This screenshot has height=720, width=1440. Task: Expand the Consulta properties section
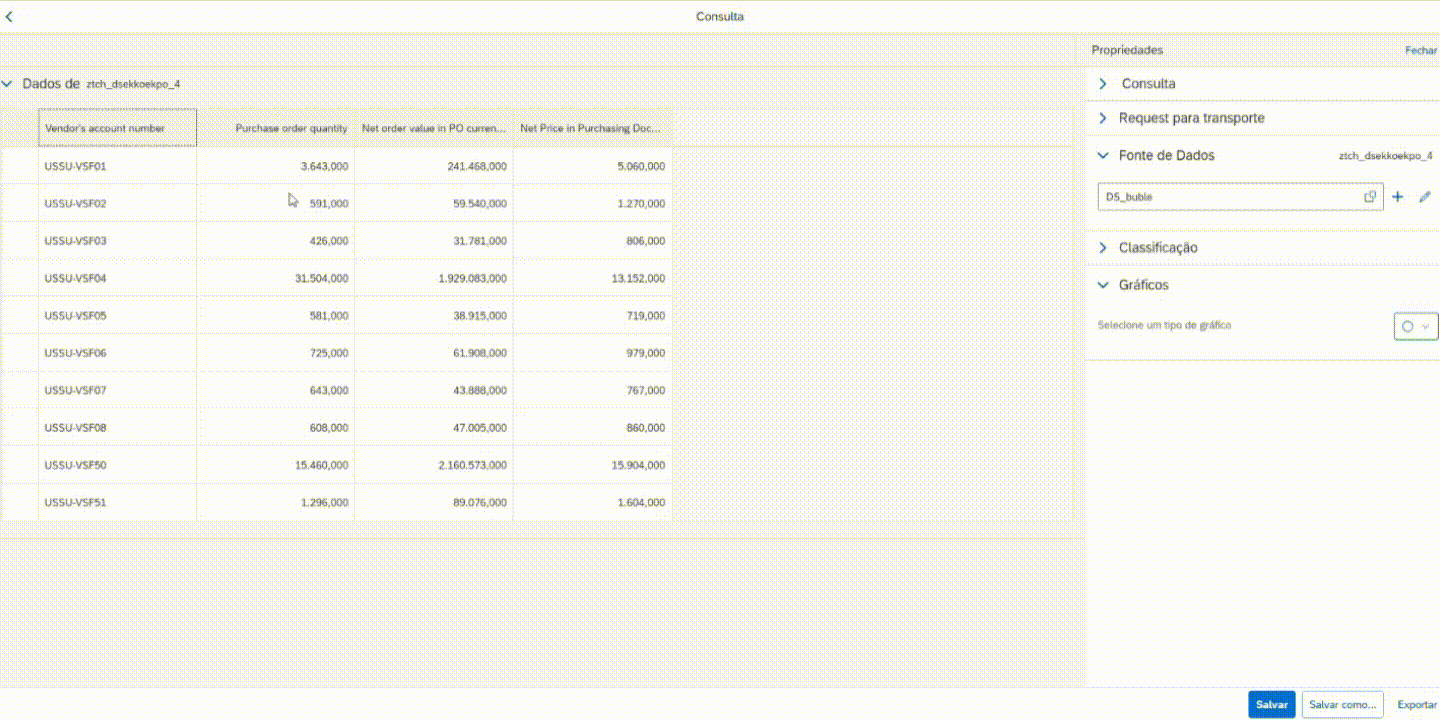click(1103, 84)
